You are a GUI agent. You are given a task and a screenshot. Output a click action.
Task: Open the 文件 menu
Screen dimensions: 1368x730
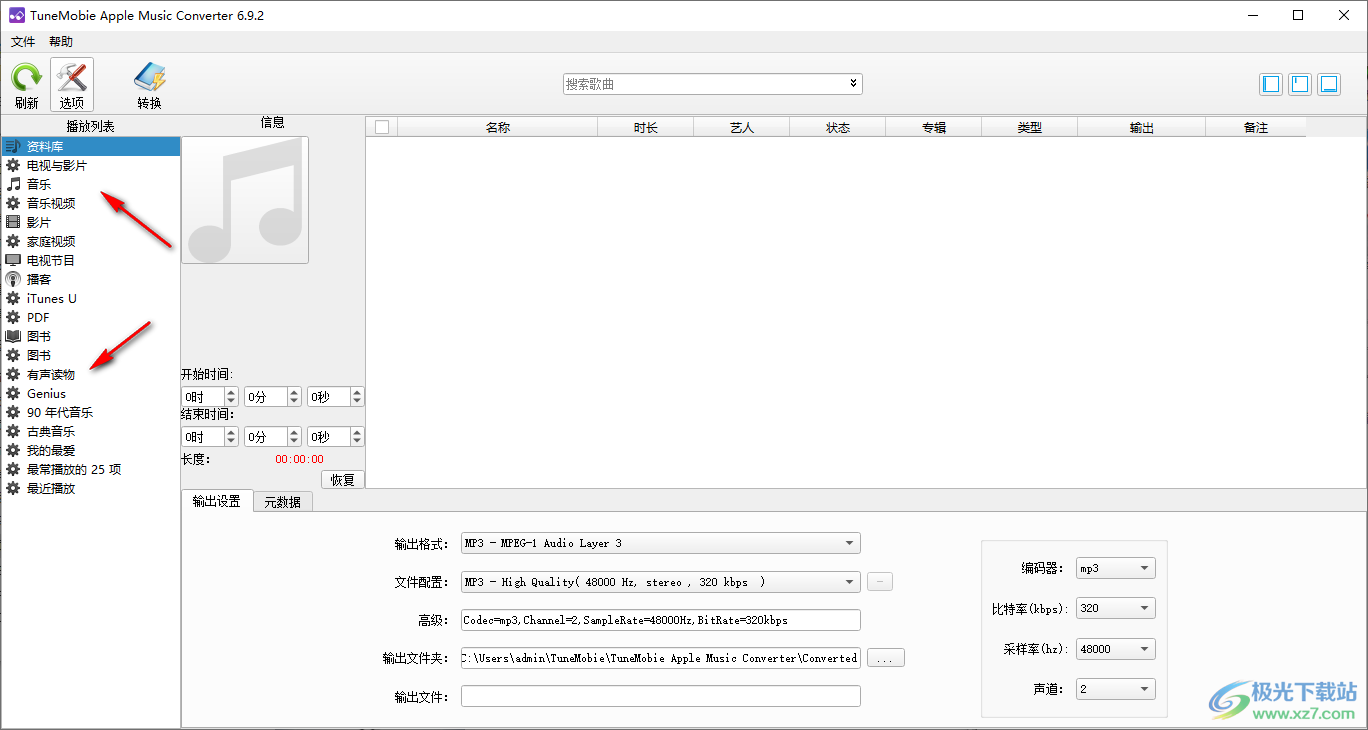tap(23, 42)
